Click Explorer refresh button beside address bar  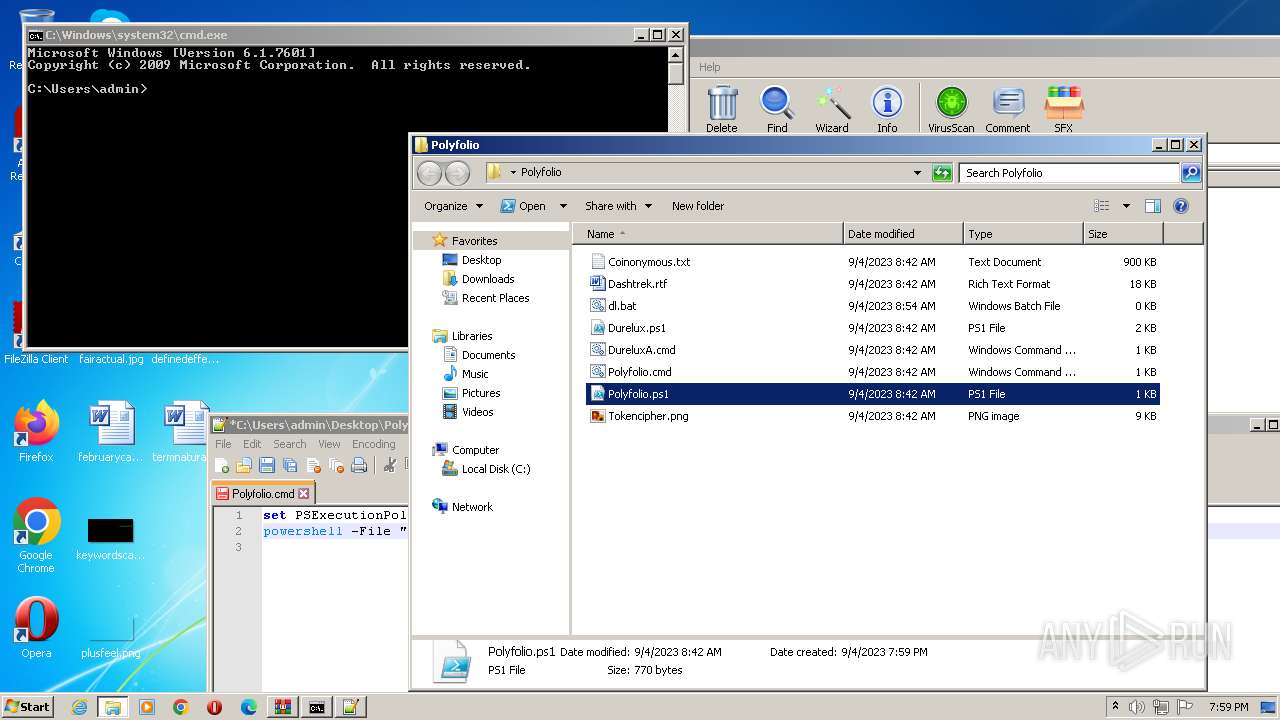pyautogui.click(x=942, y=173)
